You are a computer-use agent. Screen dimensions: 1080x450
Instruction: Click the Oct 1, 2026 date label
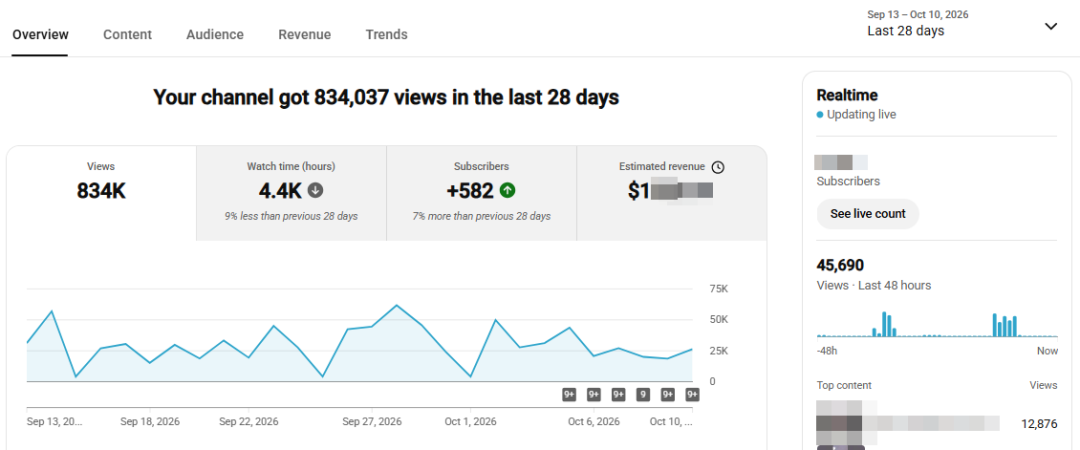(x=470, y=422)
